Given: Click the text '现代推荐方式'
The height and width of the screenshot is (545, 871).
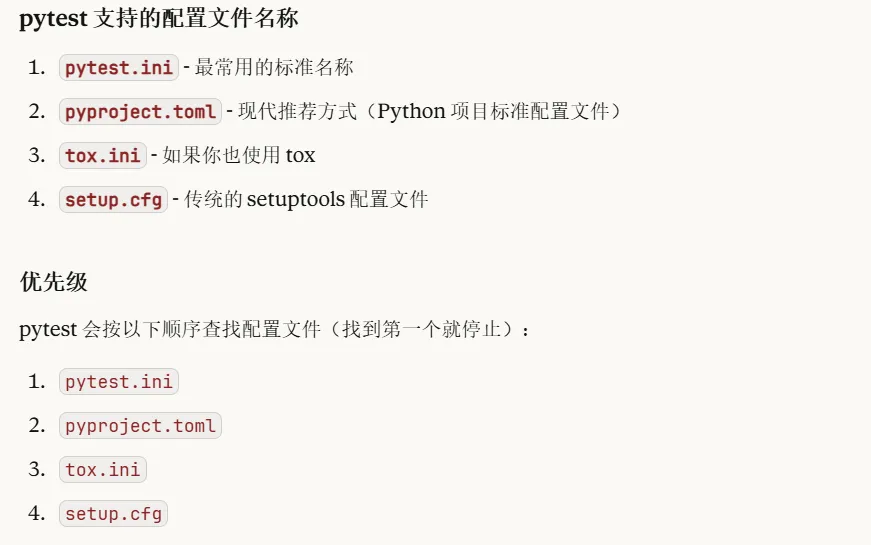Looking at the screenshot, I should coord(297,111).
